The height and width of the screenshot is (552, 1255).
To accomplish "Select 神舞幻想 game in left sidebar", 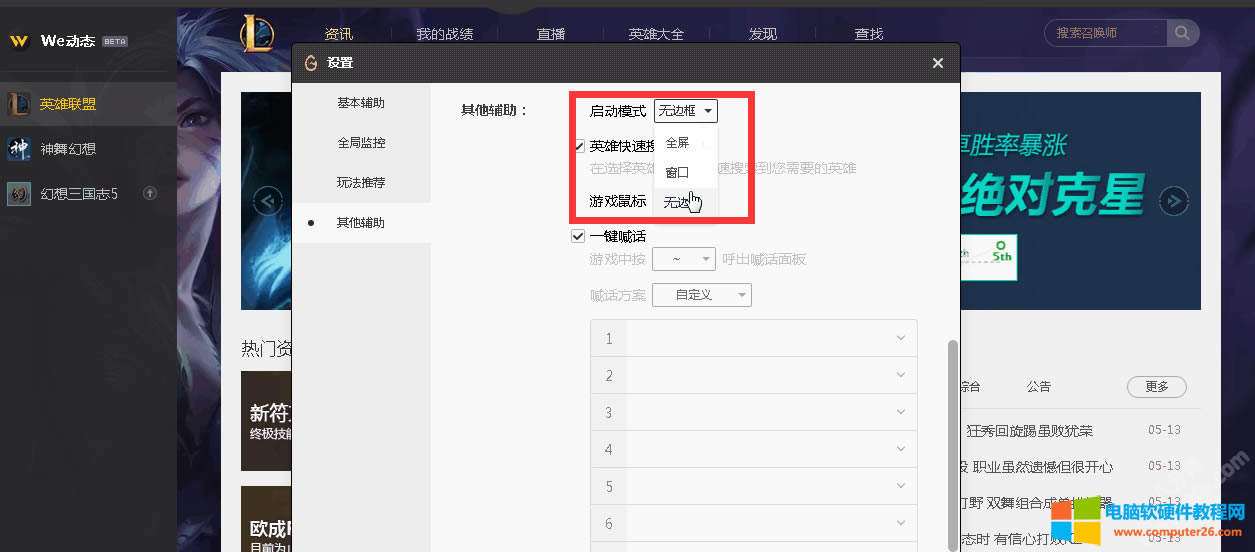I will coord(88,149).
